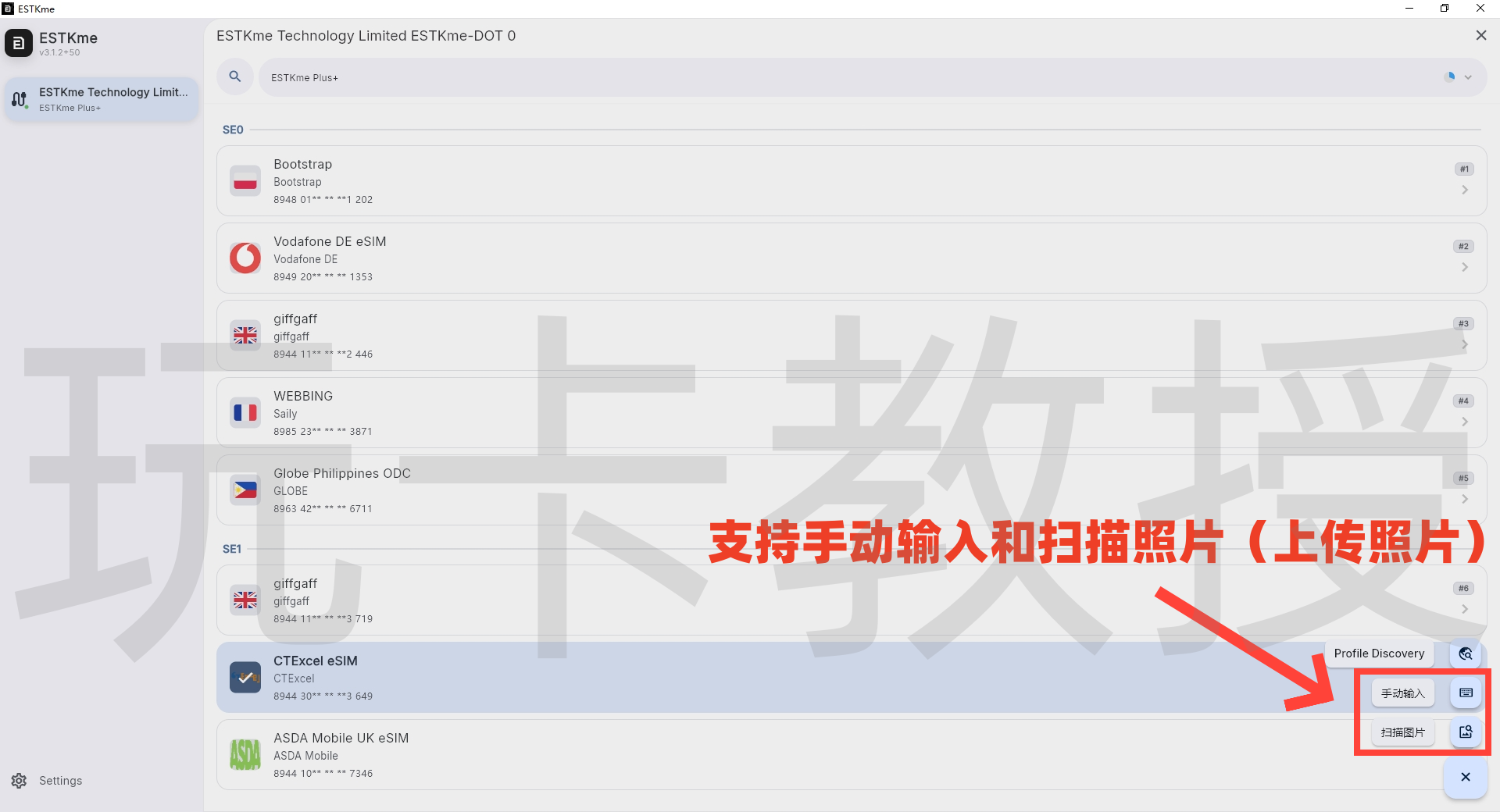This screenshot has height=812, width=1500.
Task: Open Vodafone DE eSIM details chevron
Action: pos(1465,267)
